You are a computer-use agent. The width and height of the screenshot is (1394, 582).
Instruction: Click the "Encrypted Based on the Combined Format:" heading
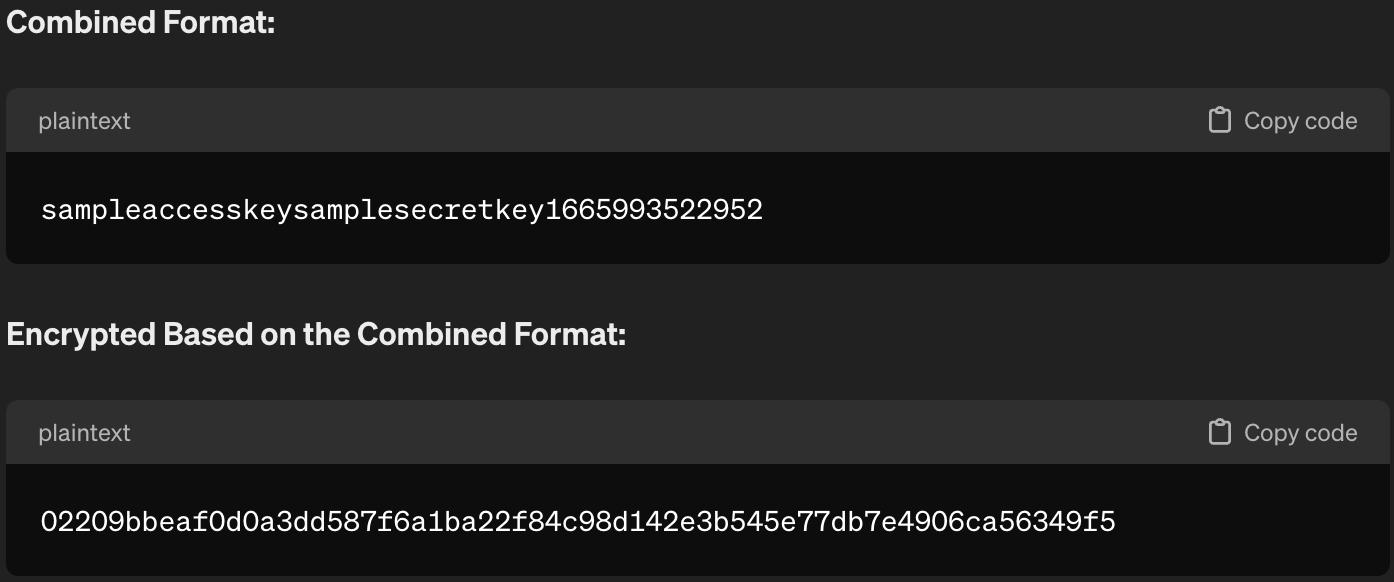316,334
